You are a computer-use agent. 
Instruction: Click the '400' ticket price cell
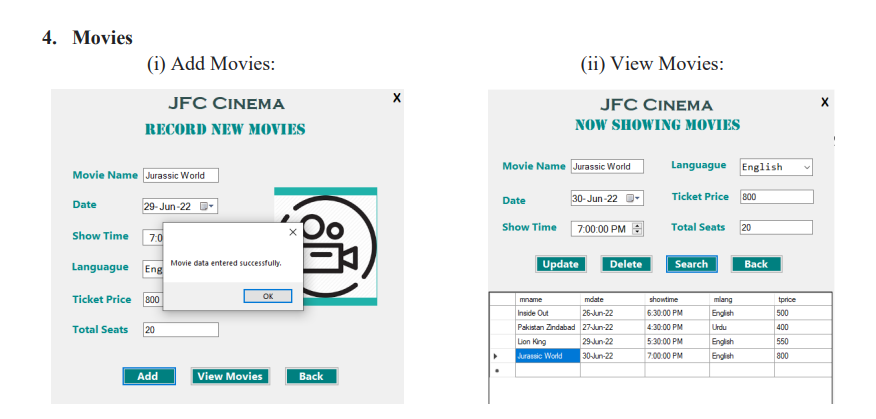tap(803, 327)
